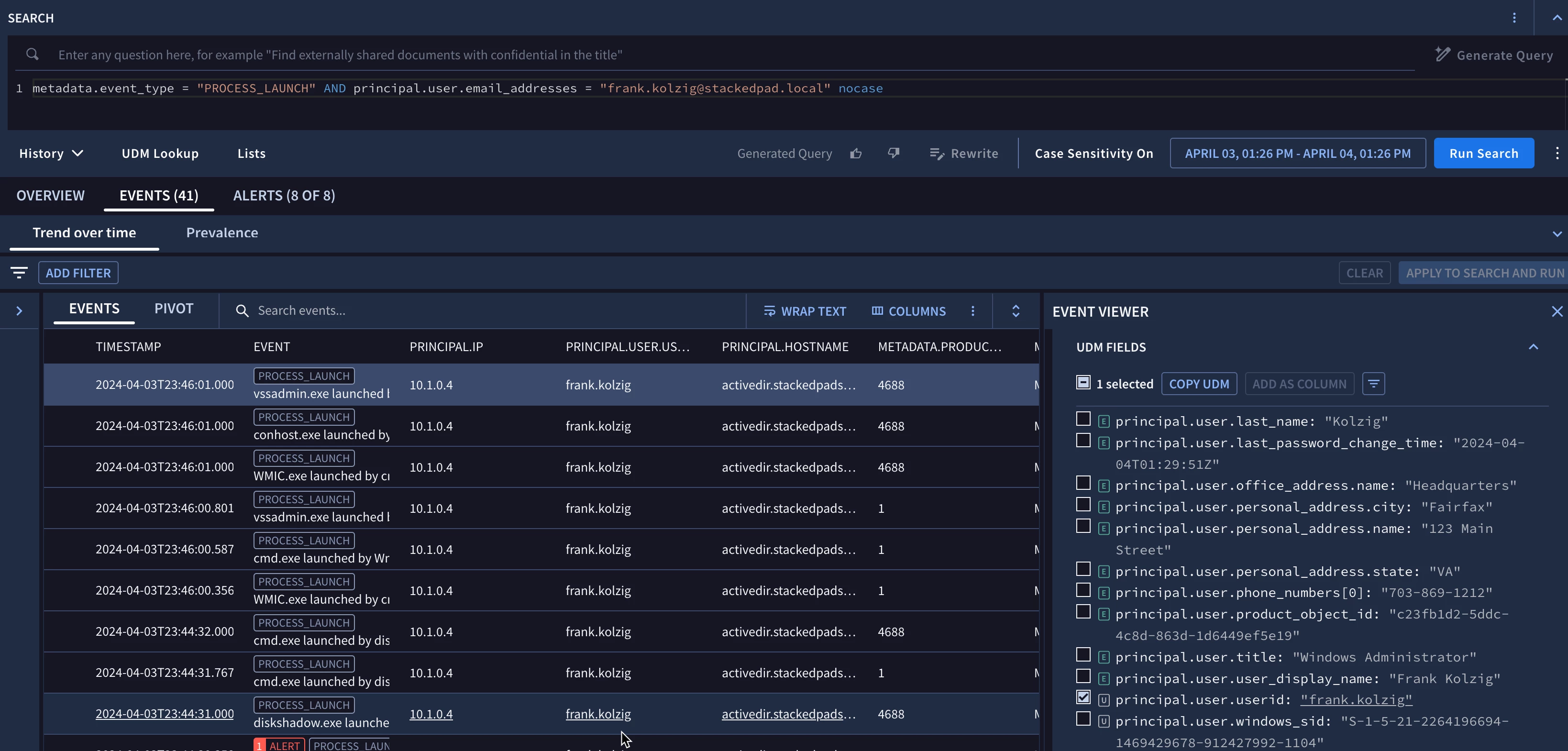The height and width of the screenshot is (751, 1568).
Task: Switch to the Alerts (8 of 8) tab
Action: click(284, 195)
